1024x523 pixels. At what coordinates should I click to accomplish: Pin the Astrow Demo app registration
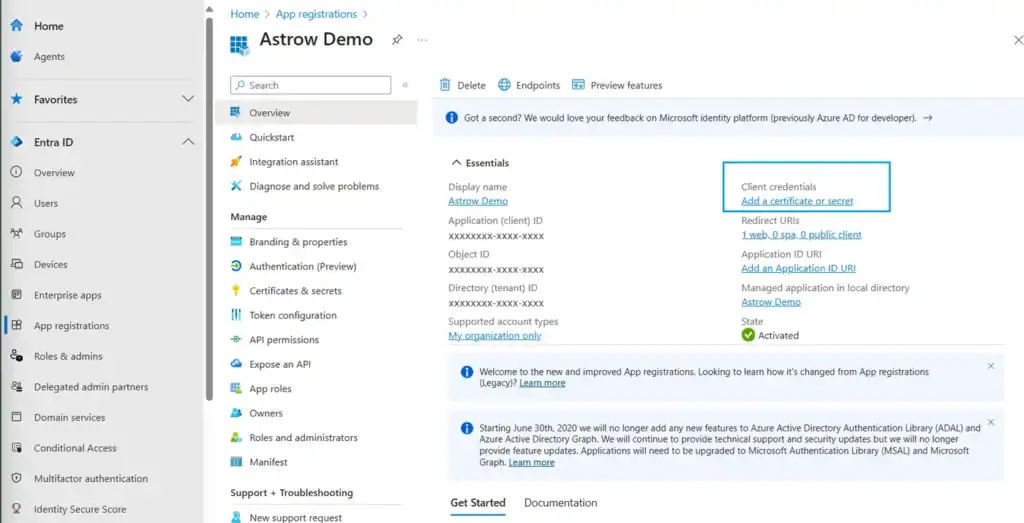[396, 40]
